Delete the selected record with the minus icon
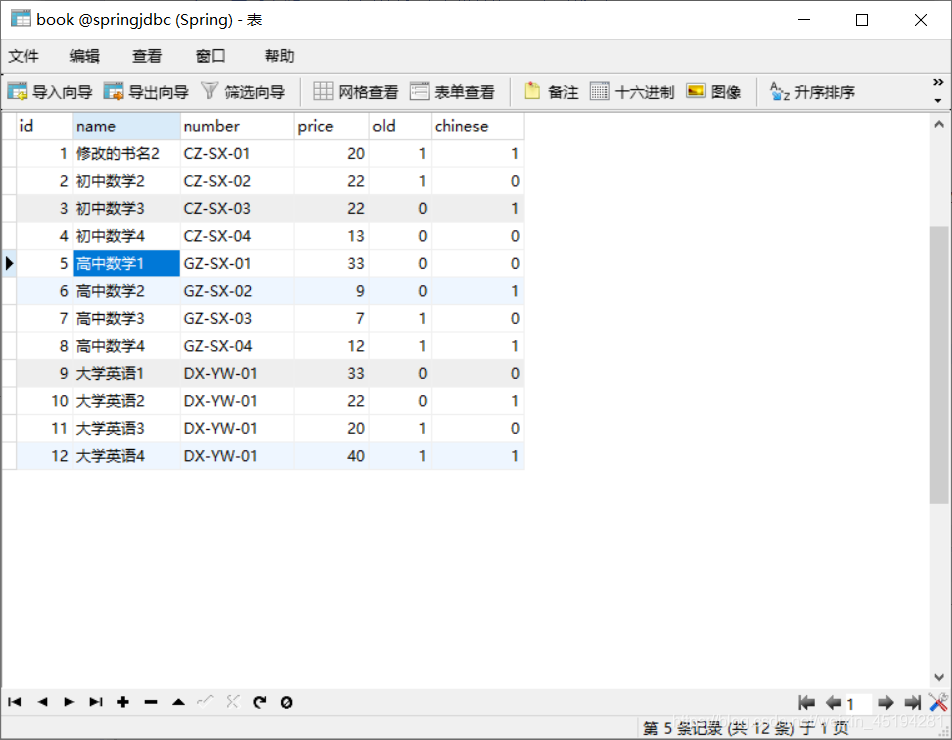This screenshot has height=740, width=952. point(150,702)
